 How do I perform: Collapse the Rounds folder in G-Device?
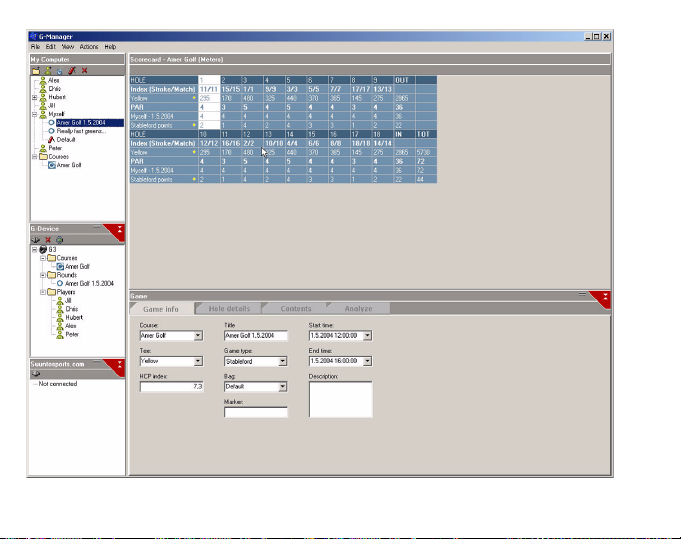coord(43,275)
